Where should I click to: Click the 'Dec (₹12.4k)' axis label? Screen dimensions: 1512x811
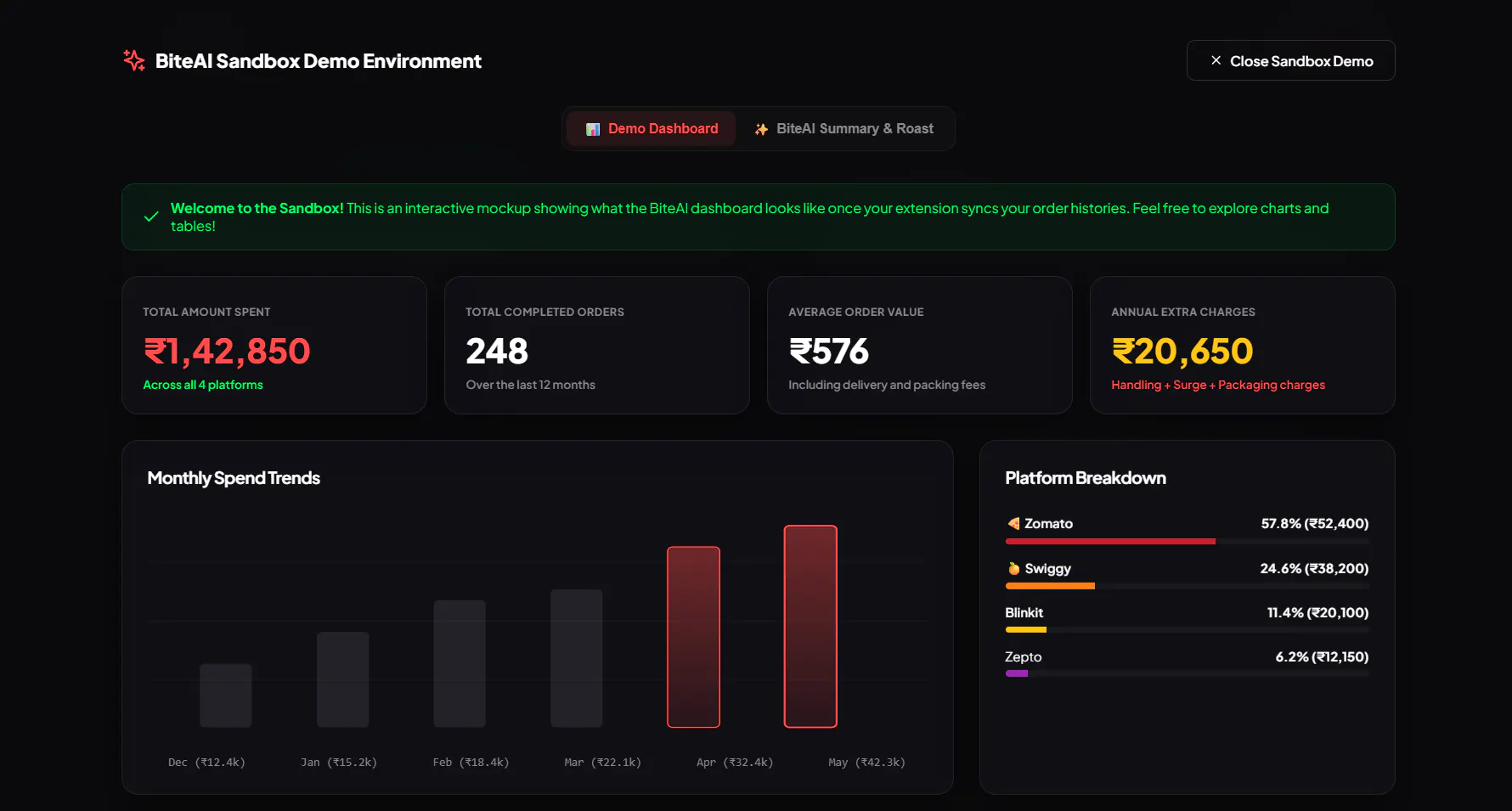pyautogui.click(x=206, y=762)
